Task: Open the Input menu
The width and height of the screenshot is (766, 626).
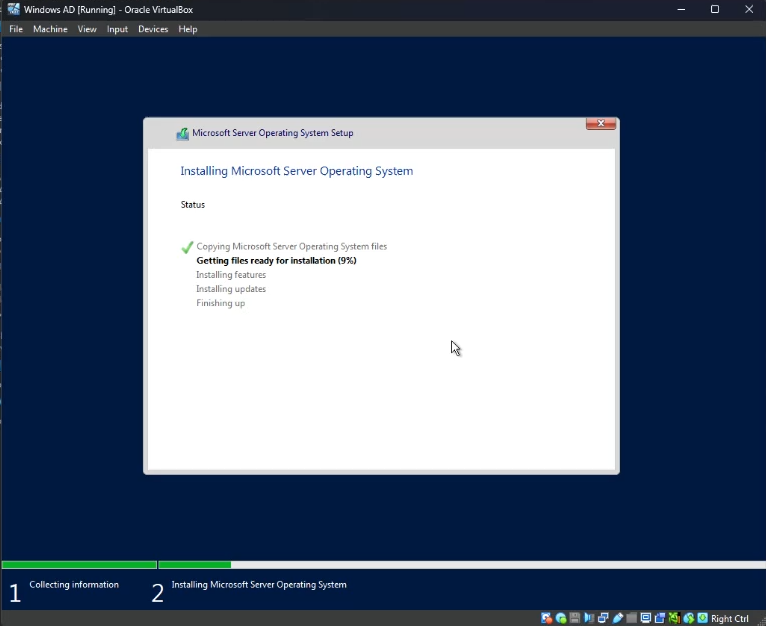Action: pyautogui.click(x=117, y=29)
